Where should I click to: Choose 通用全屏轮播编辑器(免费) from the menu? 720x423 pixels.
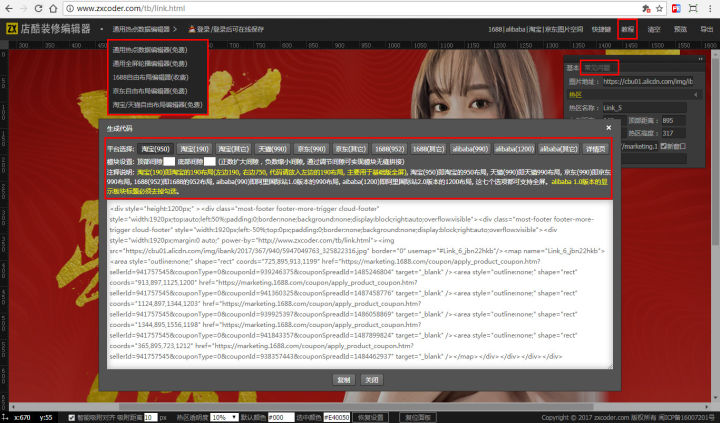tap(150, 63)
